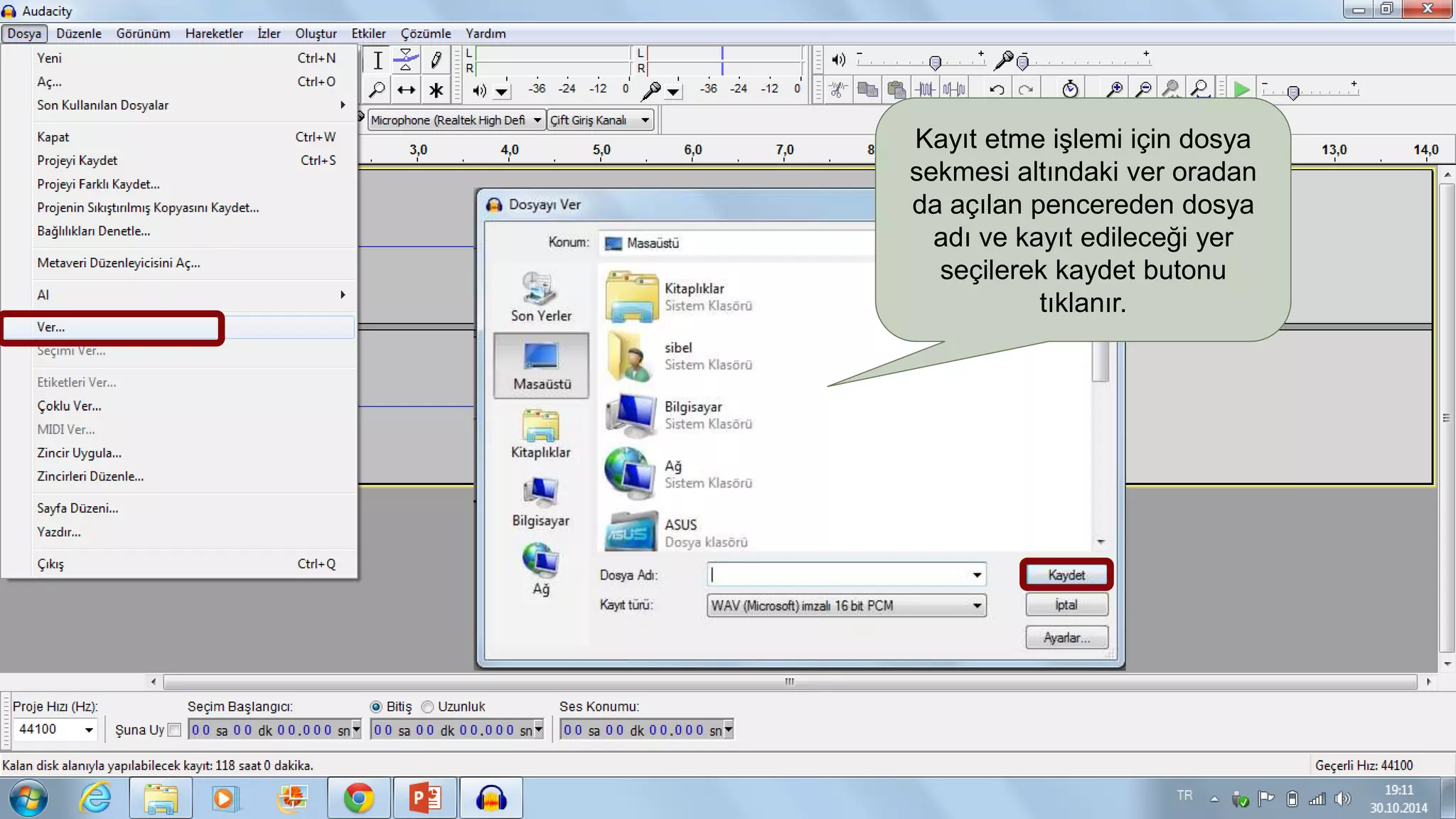Open Ses Konumu time format dropdown
This screenshot has width=1456, height=819.
728,729
